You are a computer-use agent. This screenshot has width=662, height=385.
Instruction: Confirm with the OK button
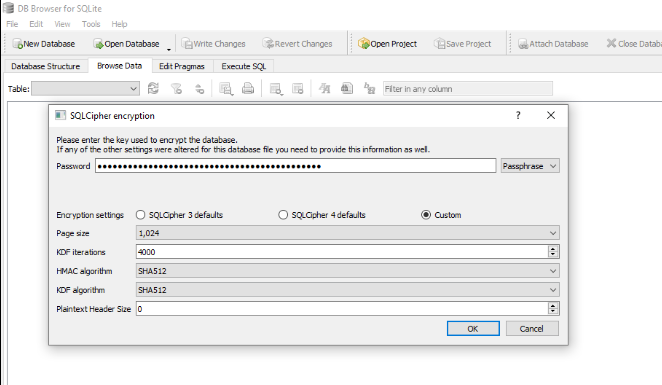coord(473,328)
